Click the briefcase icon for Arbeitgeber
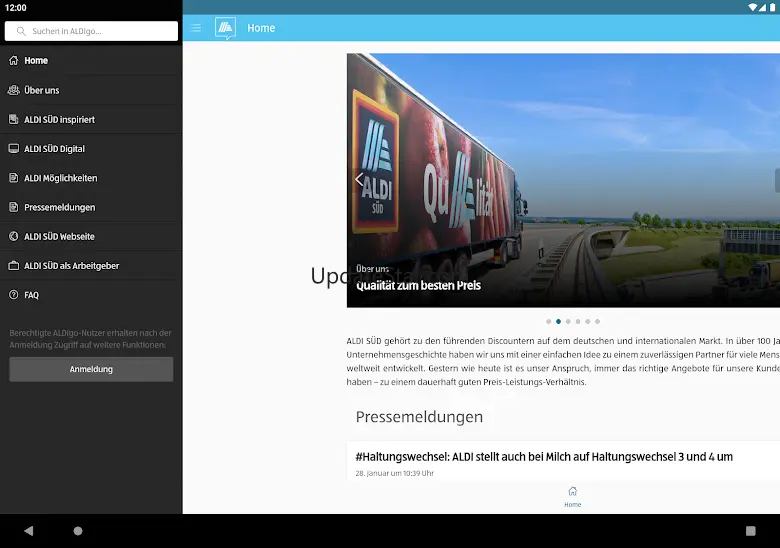The image size is (780, 548). point(14,266)
